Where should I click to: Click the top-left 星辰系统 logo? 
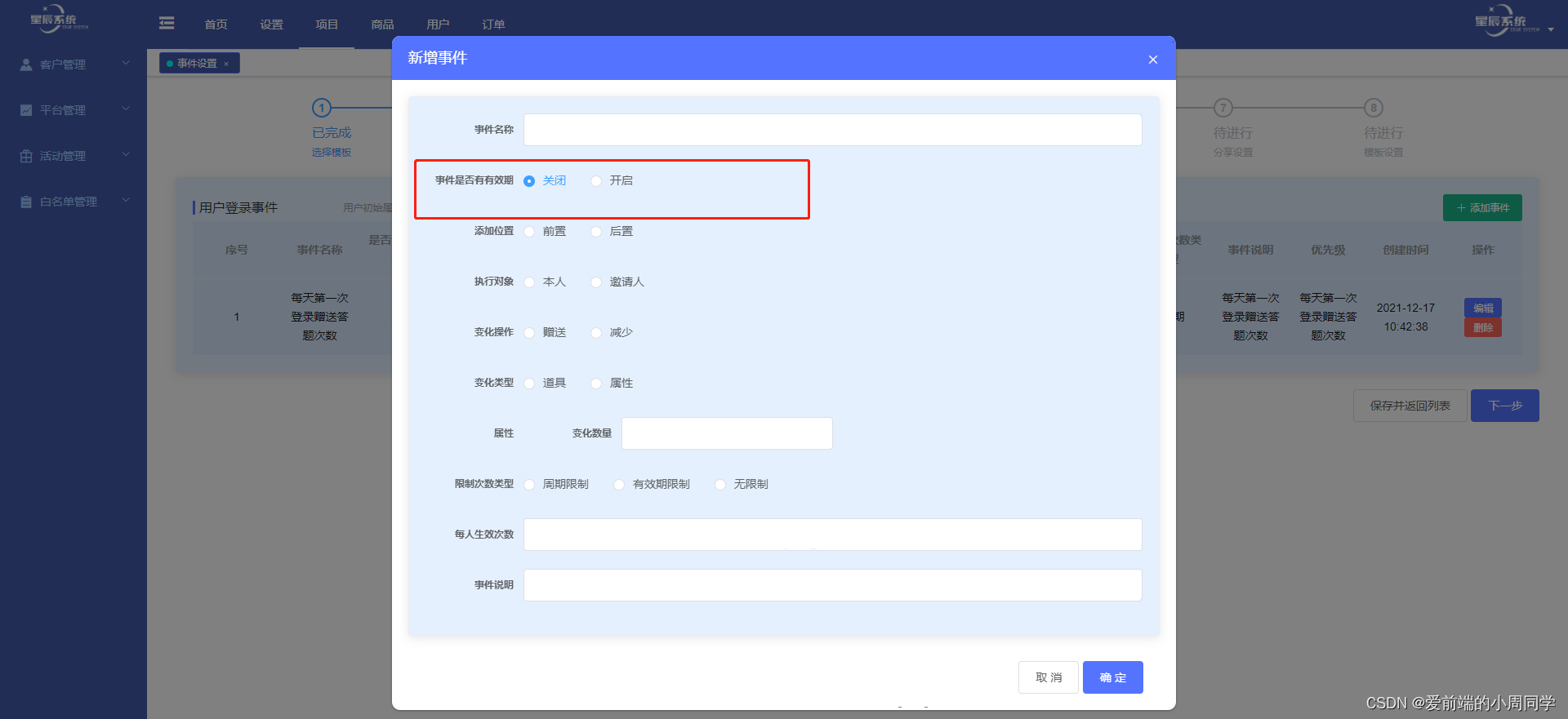point(59,20)
